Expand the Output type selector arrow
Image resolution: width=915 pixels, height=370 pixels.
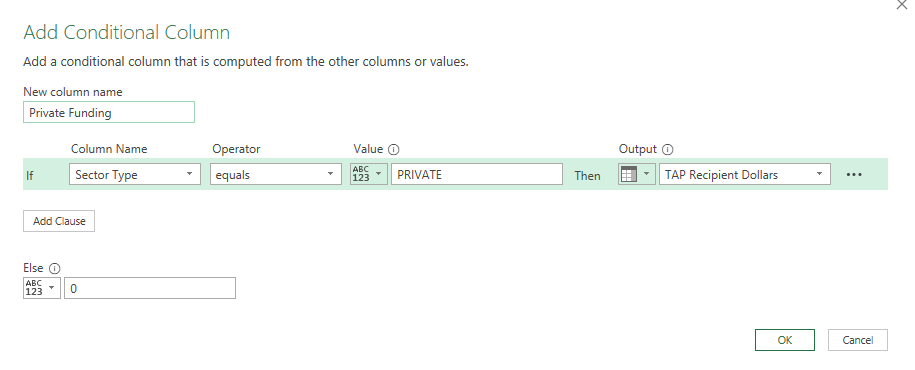646,174
